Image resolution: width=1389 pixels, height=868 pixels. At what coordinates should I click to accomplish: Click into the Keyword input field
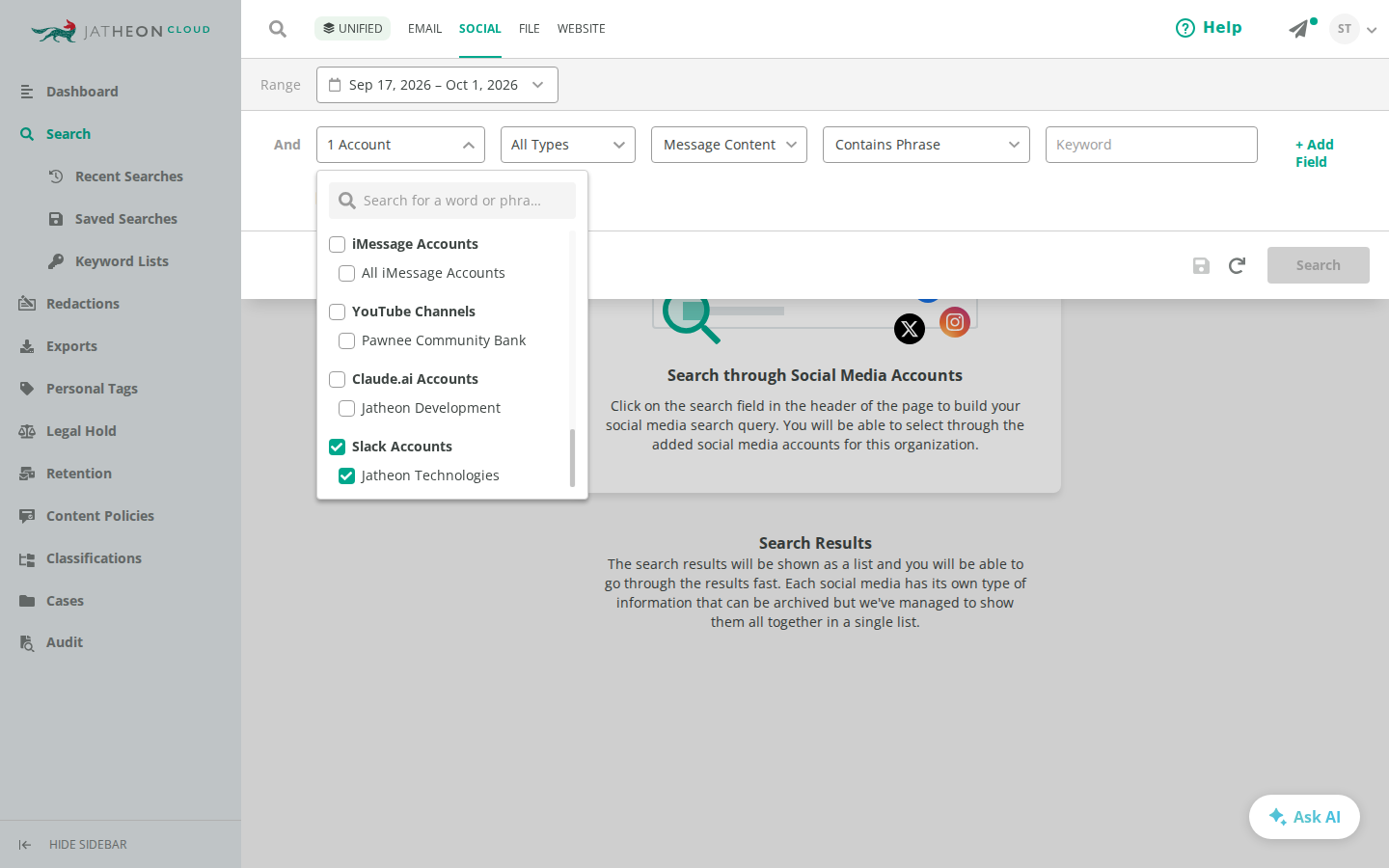tap(1152, 145)
